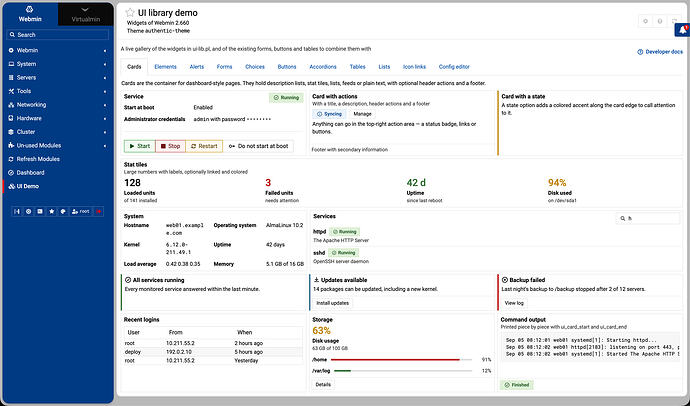Click the red logout icon in sidebar
Viewport: 690px width, 406px height.
[x=99, y=212]
